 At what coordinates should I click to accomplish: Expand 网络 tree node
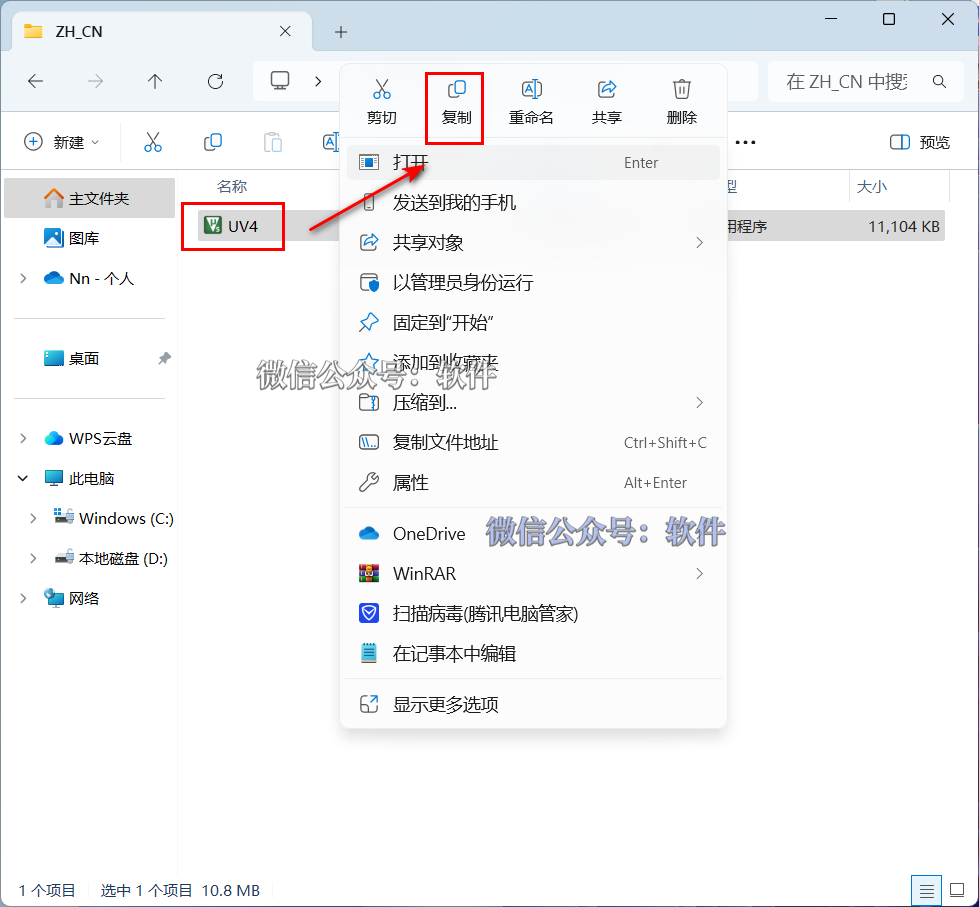23,598
